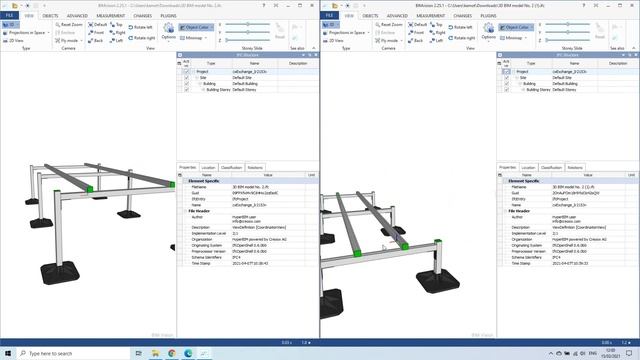Open Relations tab in right properties panel
The image size is (640, 360).
575,168
